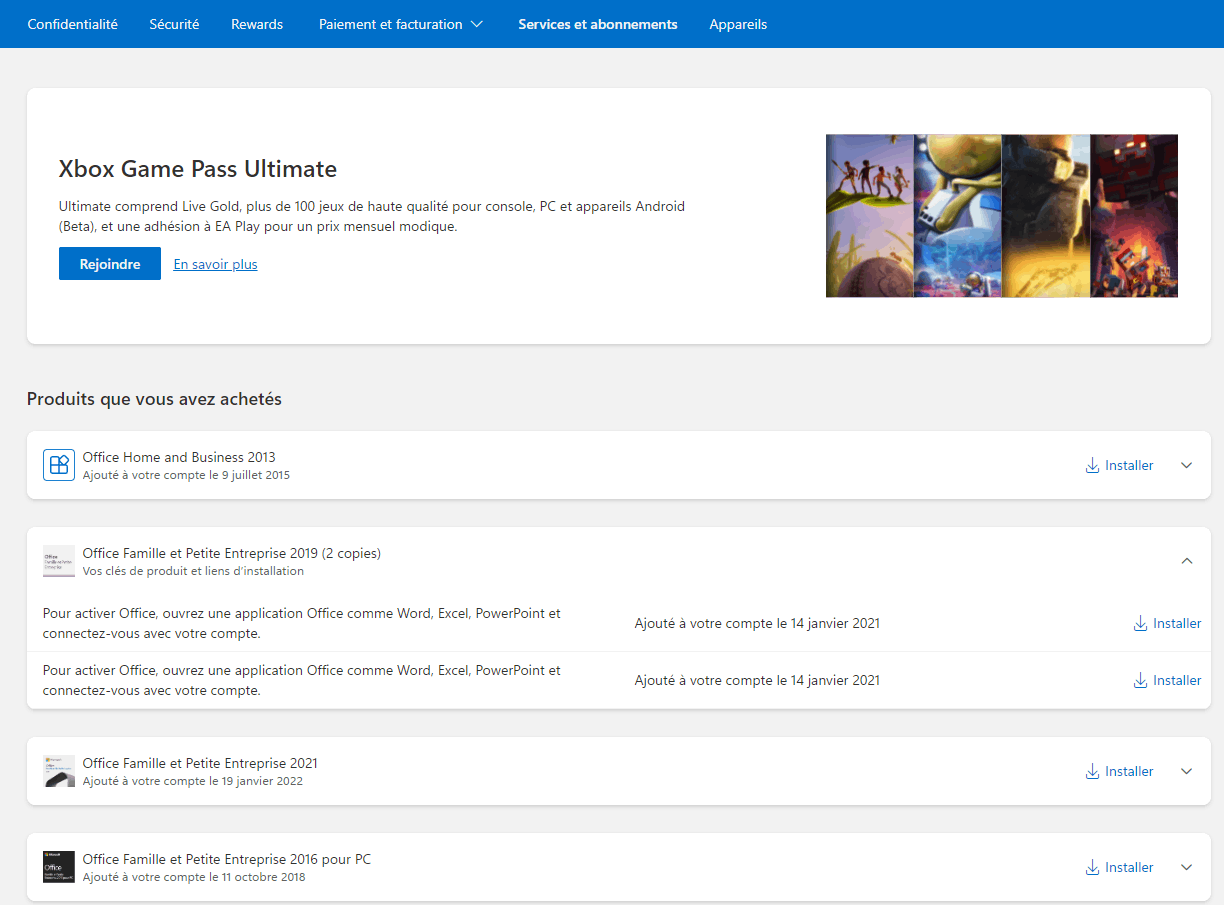Click 'Ajouté à votre compte le 11 octobre 2018'
Viewport: 1224px width, 905px height.
pos(194,877)
